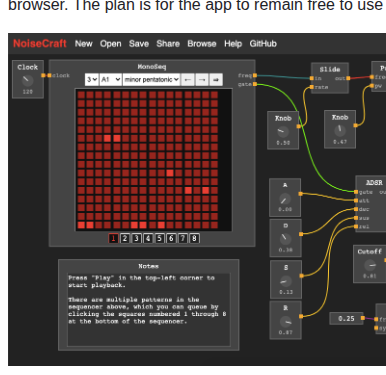
Task: Click the ADSR gate input port
Action: point(356,192)
